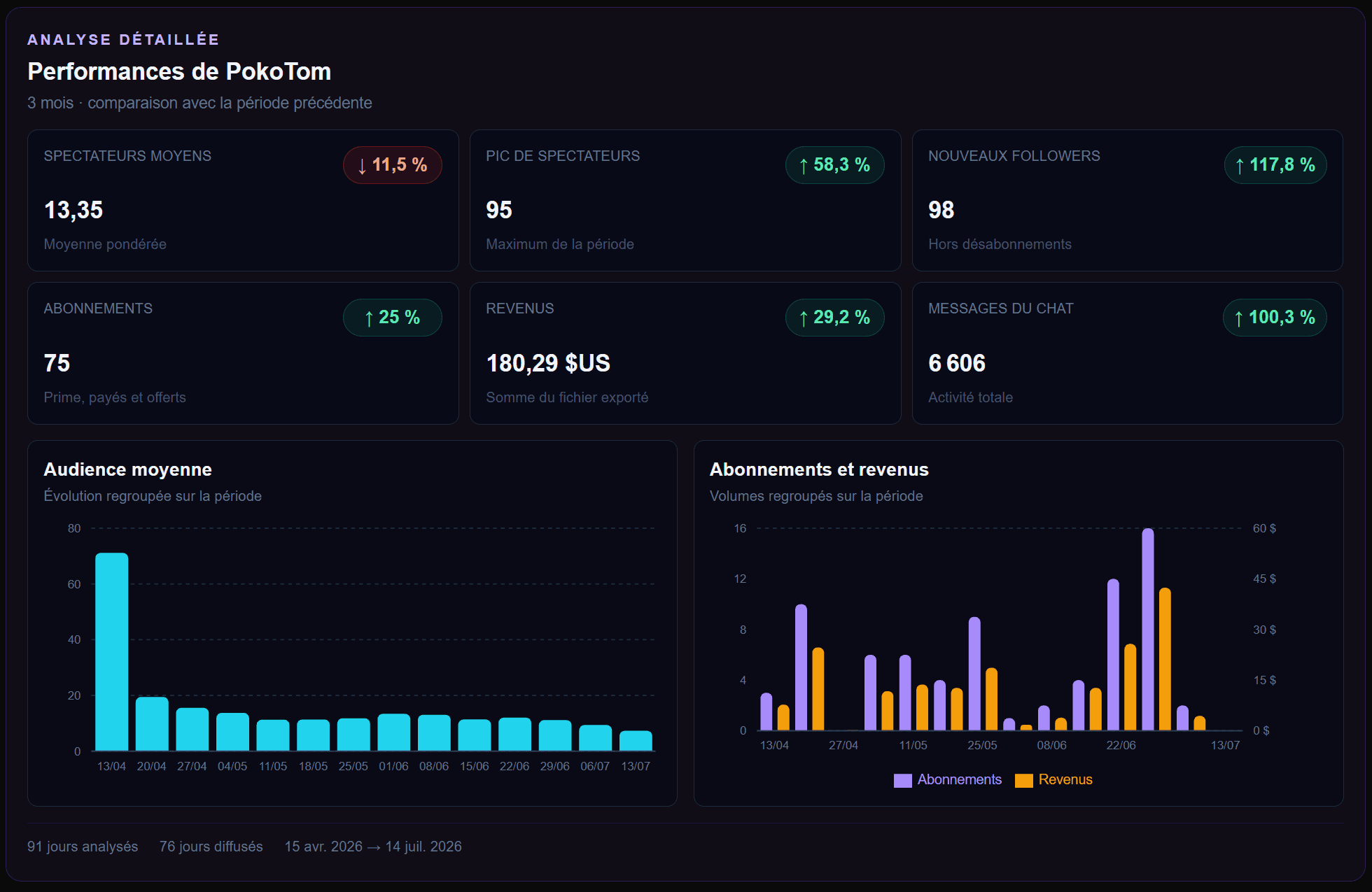
Task: Select the 13/07 audience bar
Action: [x=636, y=741]
